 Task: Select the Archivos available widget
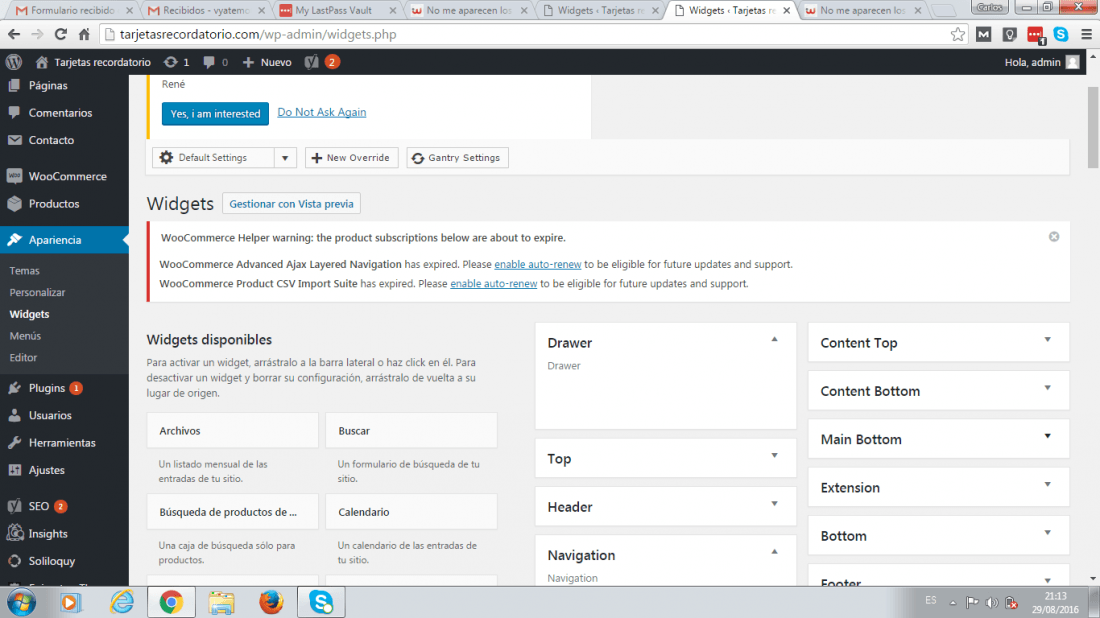click(232, 431)
